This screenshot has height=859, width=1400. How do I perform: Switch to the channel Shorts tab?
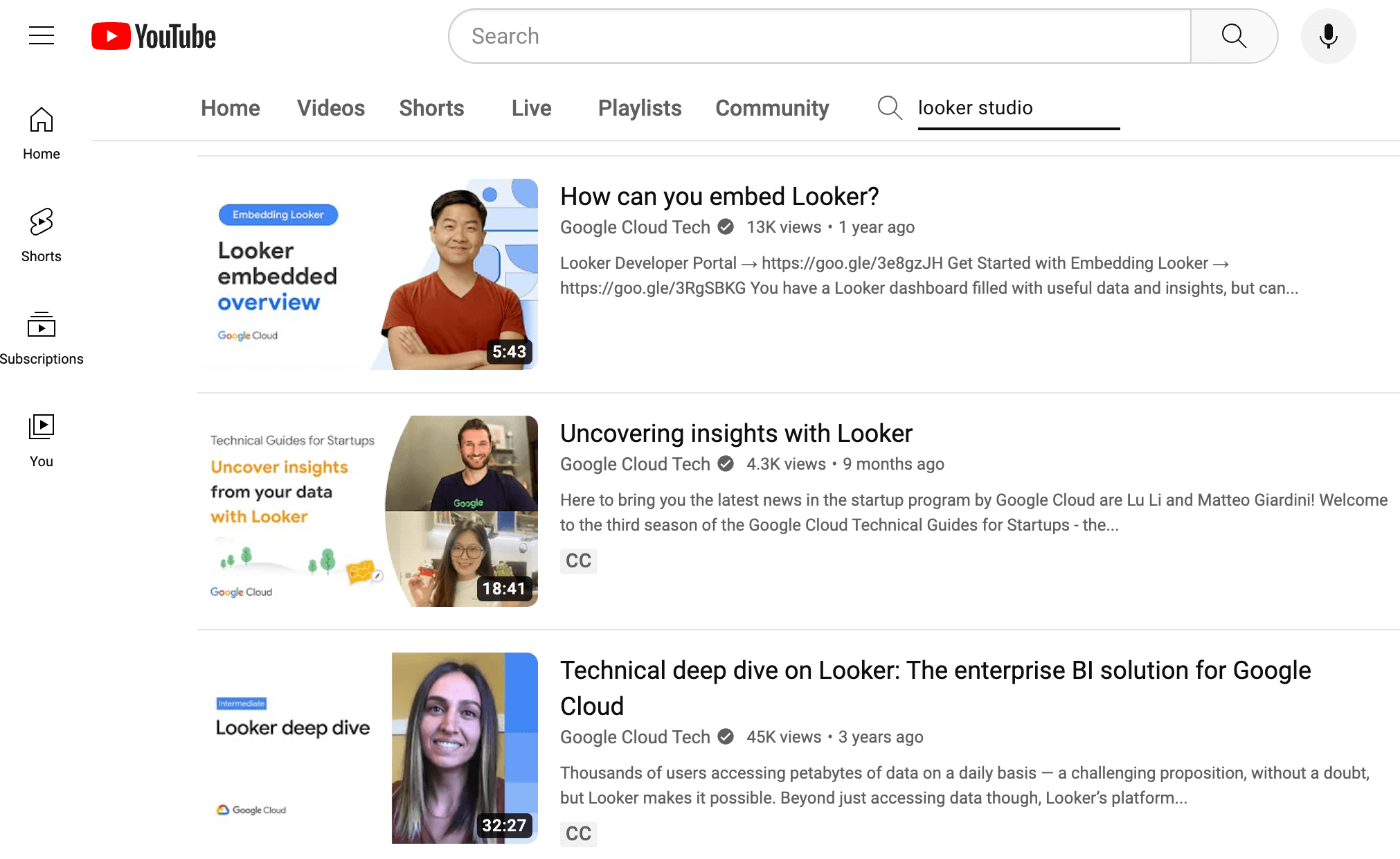pyautogui.click(x=431, y=108)
